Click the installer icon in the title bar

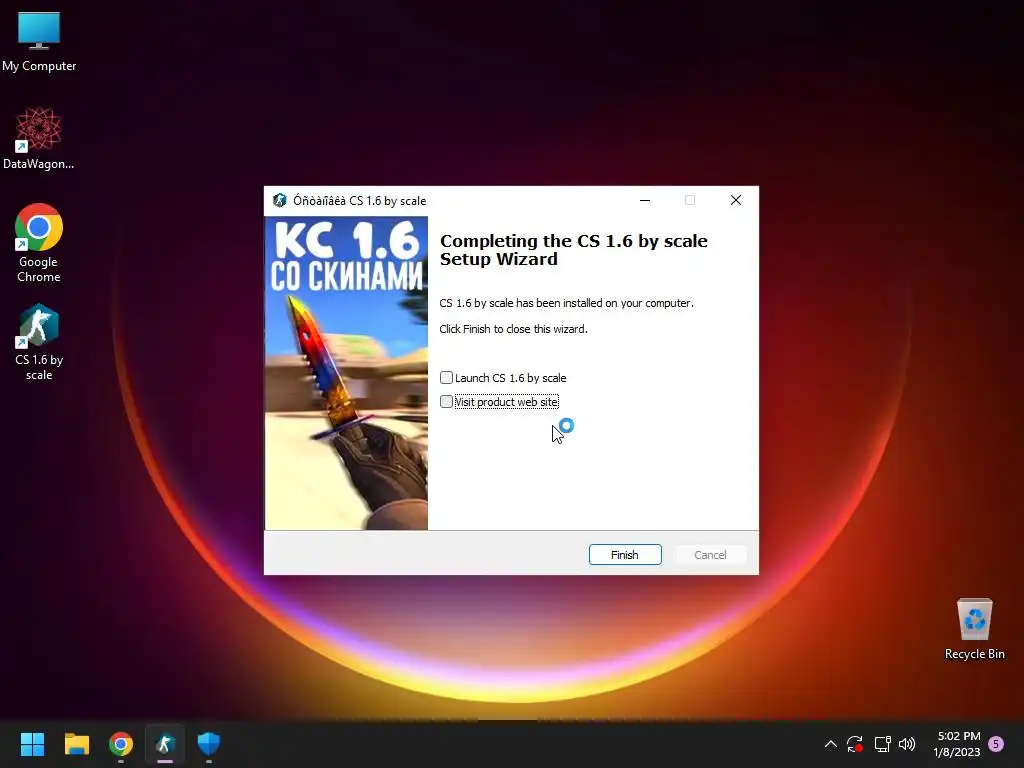(280, 200)
